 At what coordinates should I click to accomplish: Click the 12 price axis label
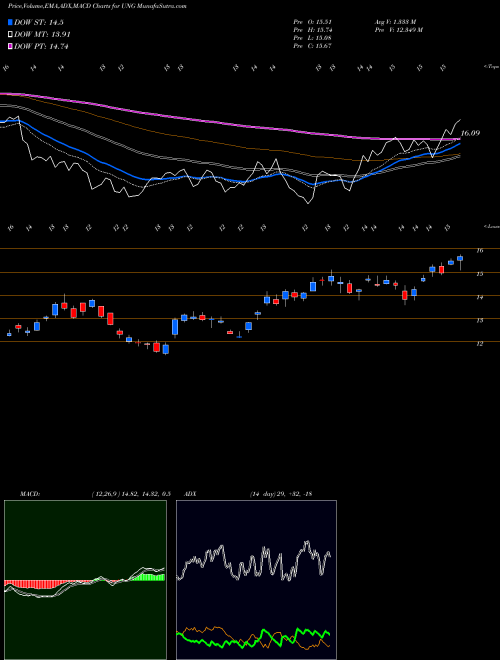click(x=479, y=344)
